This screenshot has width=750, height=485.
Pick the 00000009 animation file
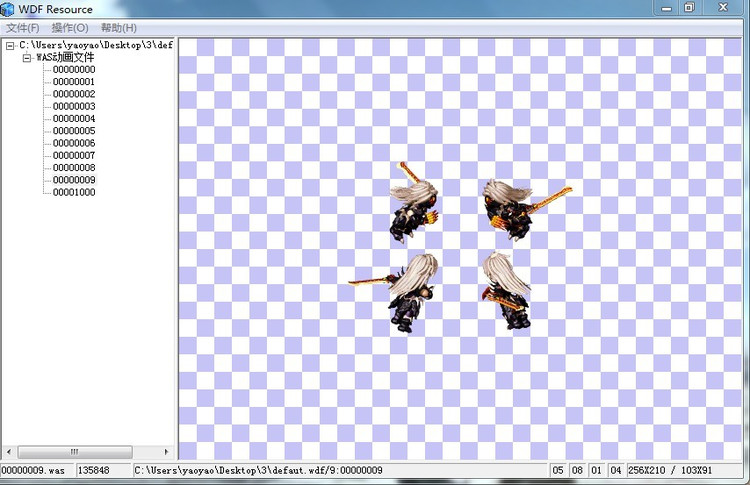pos(74,180)
